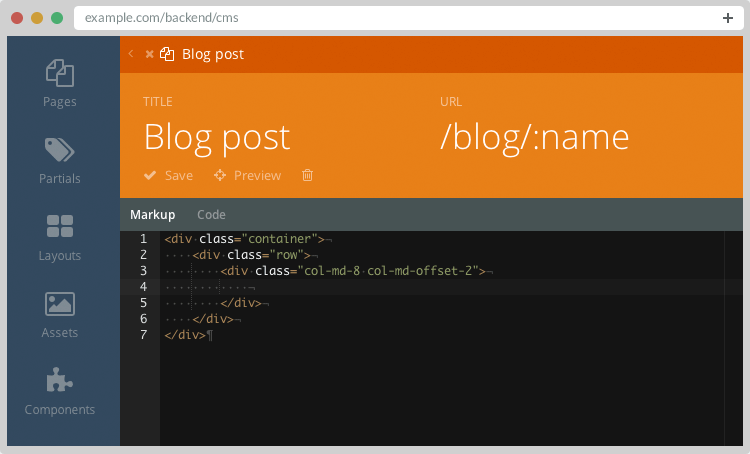Click the trash delete icon
Screen dimensions: 750x454
click(x=307, y=175)
